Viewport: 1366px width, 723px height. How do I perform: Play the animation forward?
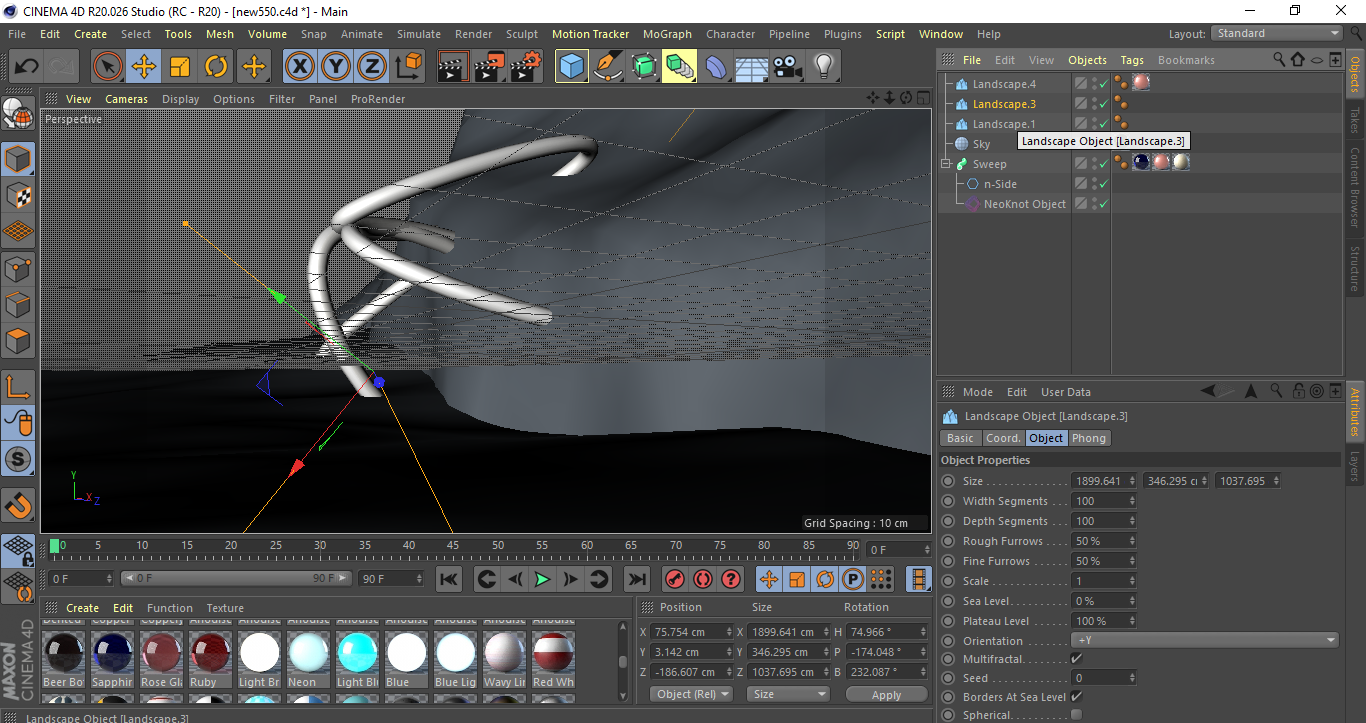(542, 579)
